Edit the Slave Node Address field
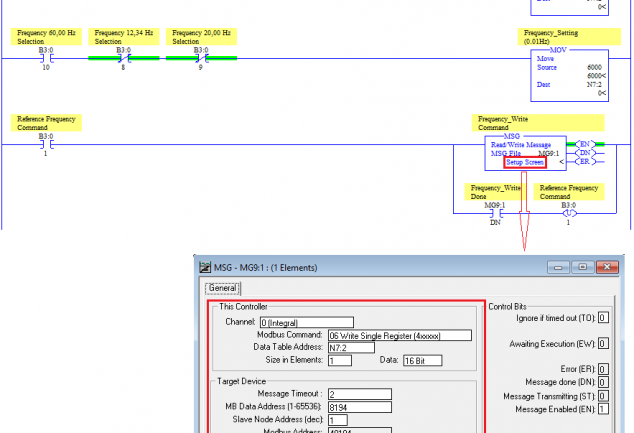Screen dimensions: 634x433 pos(338,420)
